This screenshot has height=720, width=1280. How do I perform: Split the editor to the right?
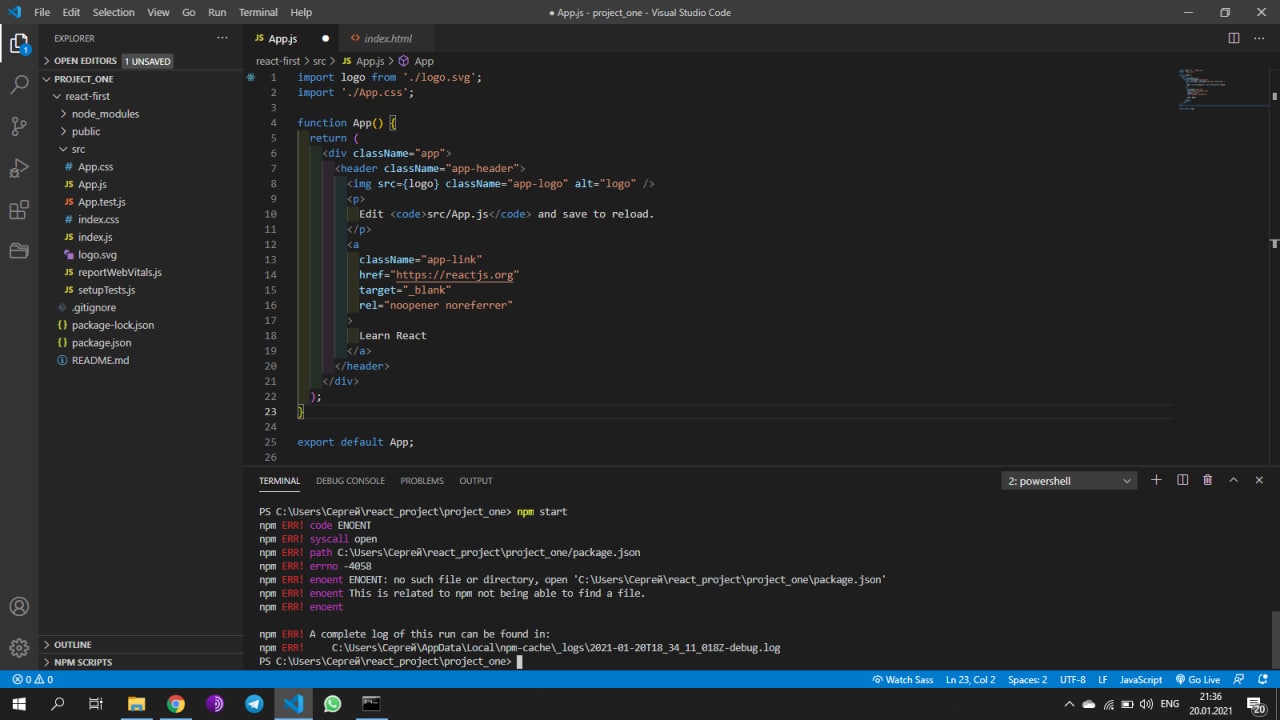pos(1234,38)
